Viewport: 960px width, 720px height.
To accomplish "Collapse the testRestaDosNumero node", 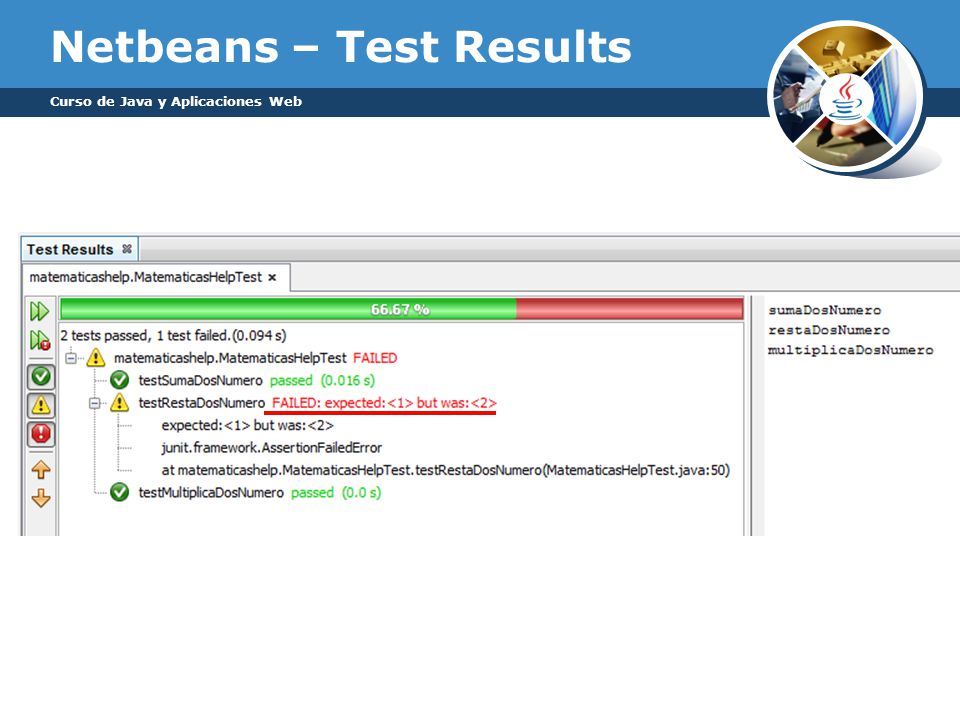I will pyautogui.click(x=94, y=403).
